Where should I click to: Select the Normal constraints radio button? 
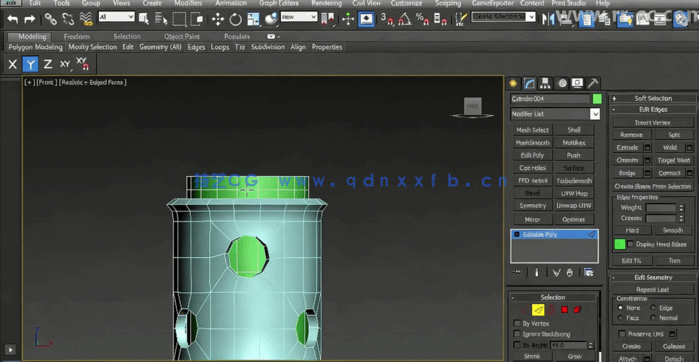pos(653,318)
